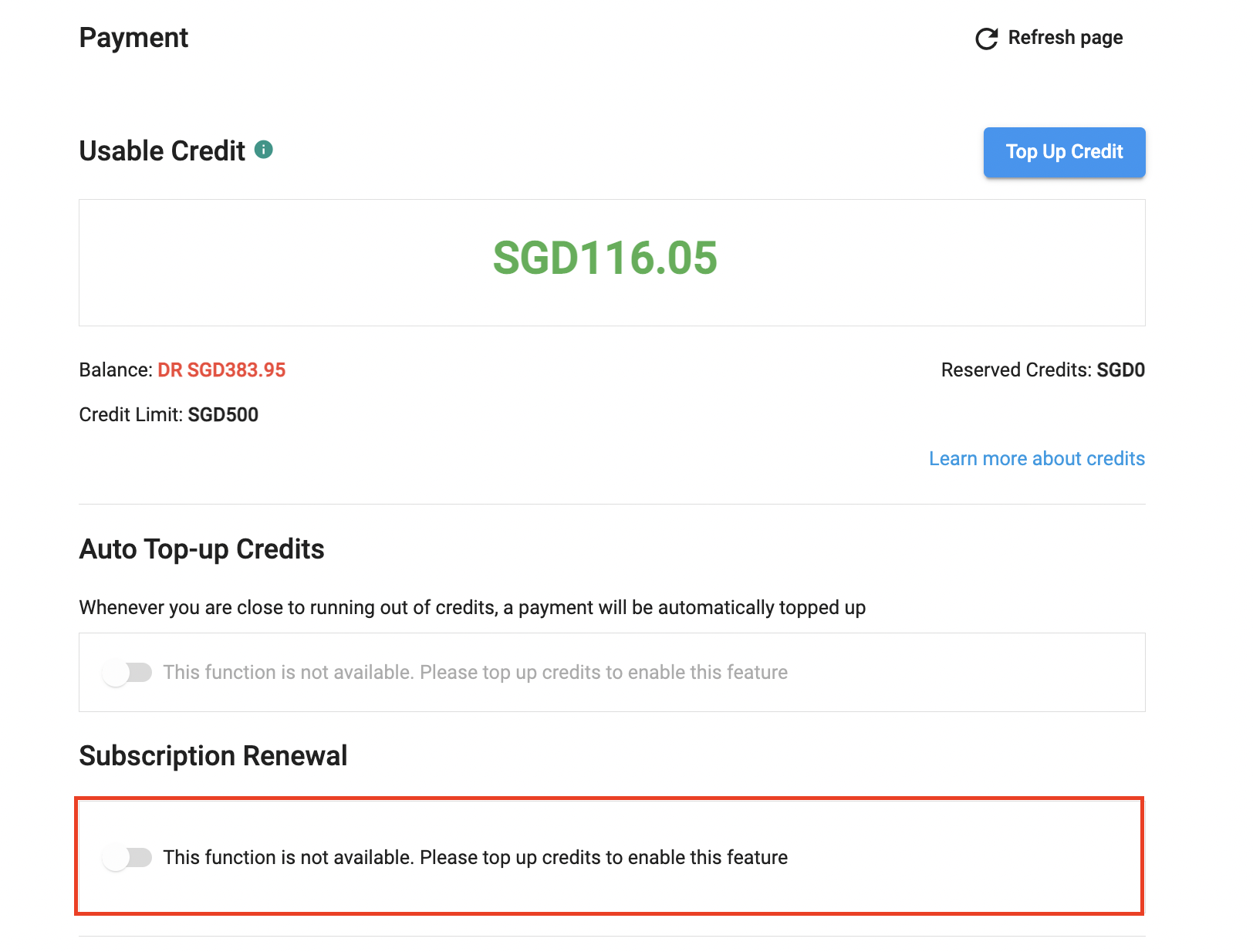Screen dimensions: 1253x952
Task: Open the Learn more about credits link
Action: coord(1036,458)
